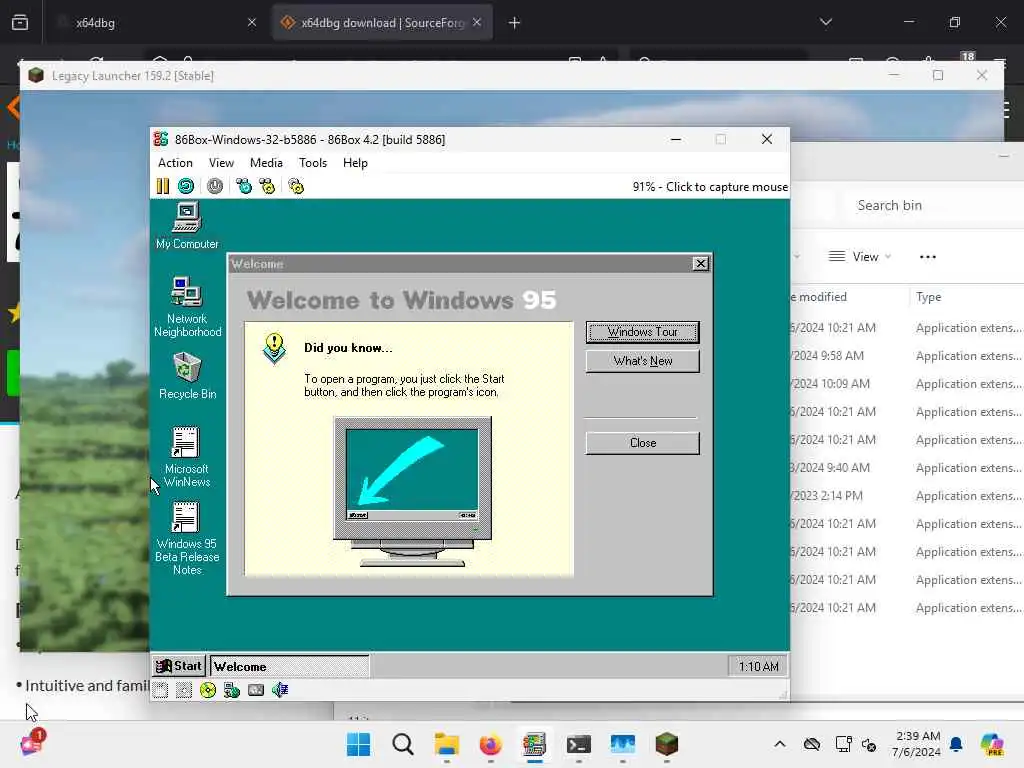Viewport: 1024px width, 768px height.
Task: Open the View menu in 86Box
Action: (x=221, y=163)
